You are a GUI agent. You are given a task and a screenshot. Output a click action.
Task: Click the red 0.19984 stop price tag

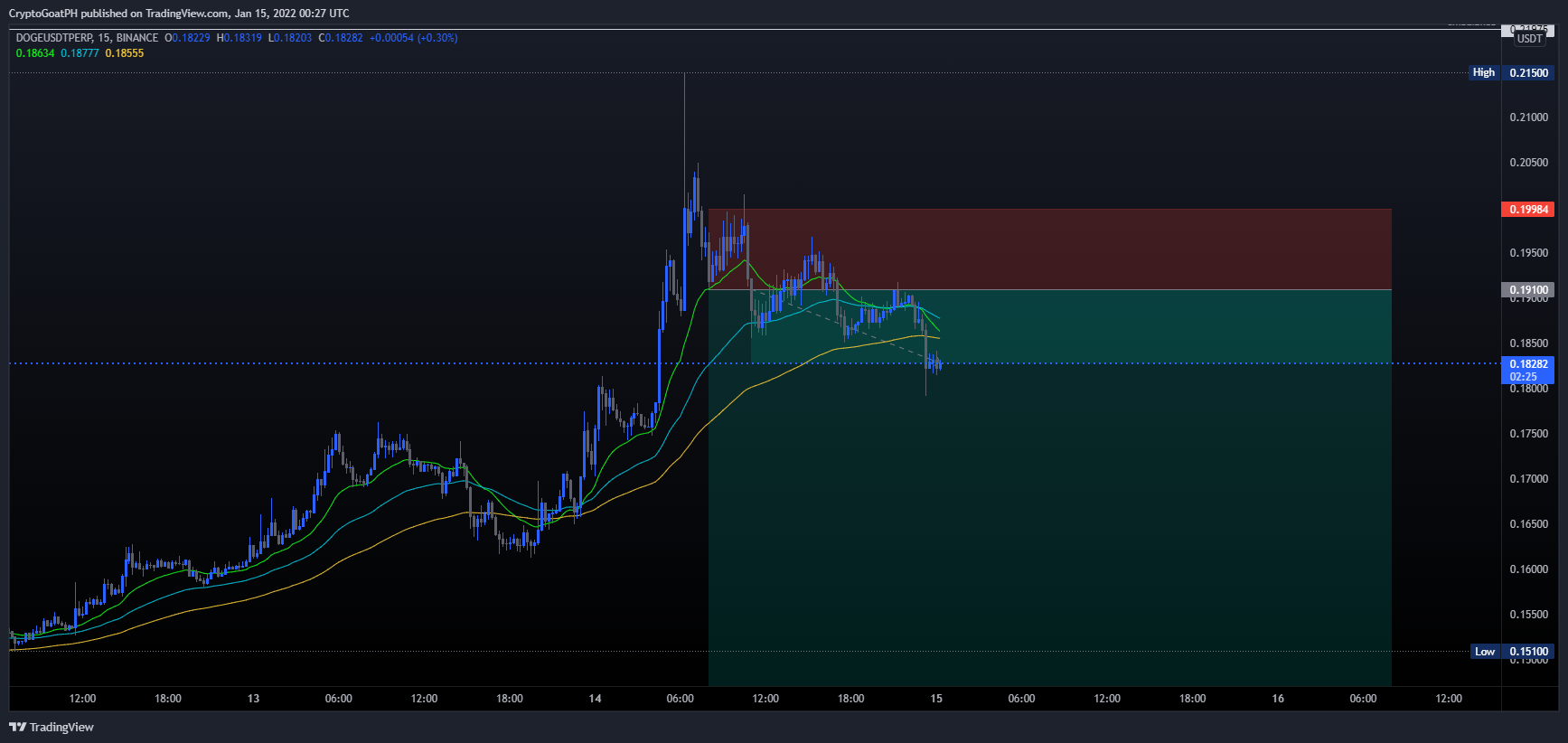(x=1529, y=210)
